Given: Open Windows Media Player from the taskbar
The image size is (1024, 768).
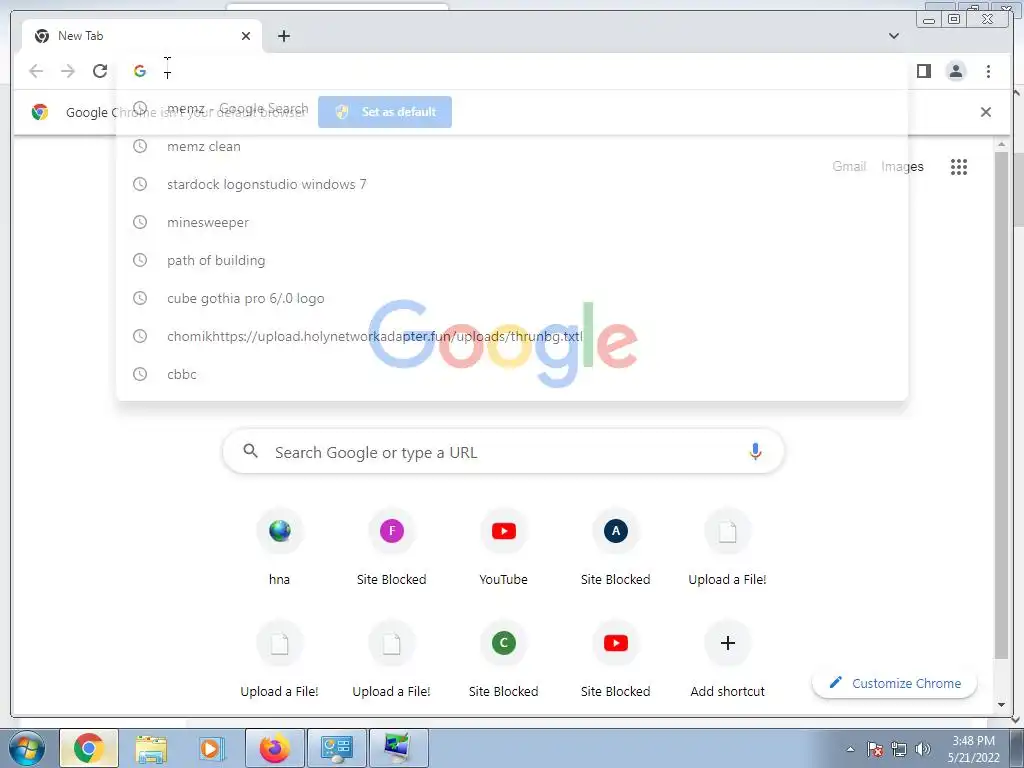Looking at the screenshot, I should [x=212, y=748].
